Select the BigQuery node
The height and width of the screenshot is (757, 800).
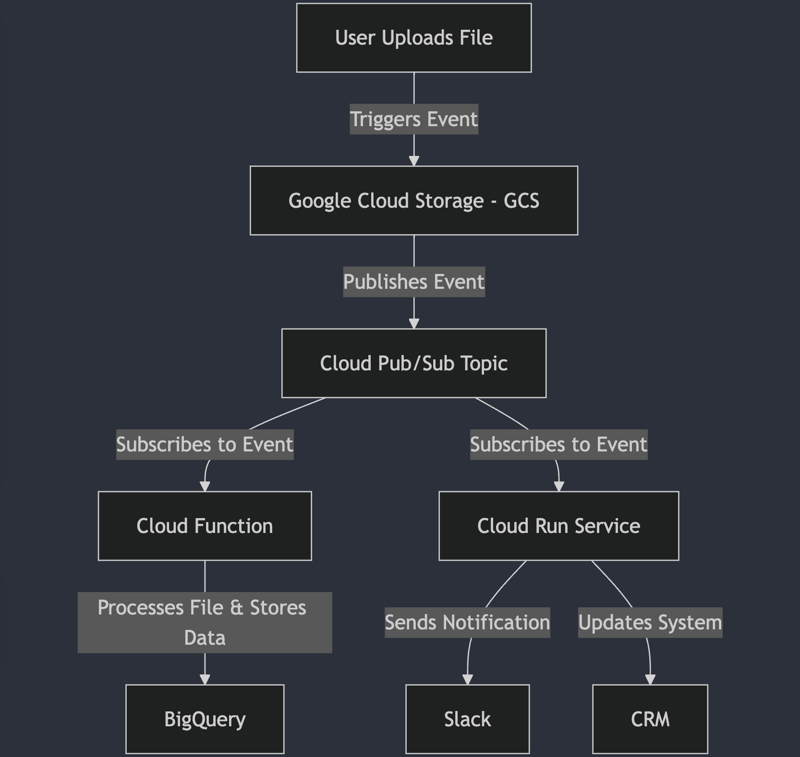coord(205,719)
